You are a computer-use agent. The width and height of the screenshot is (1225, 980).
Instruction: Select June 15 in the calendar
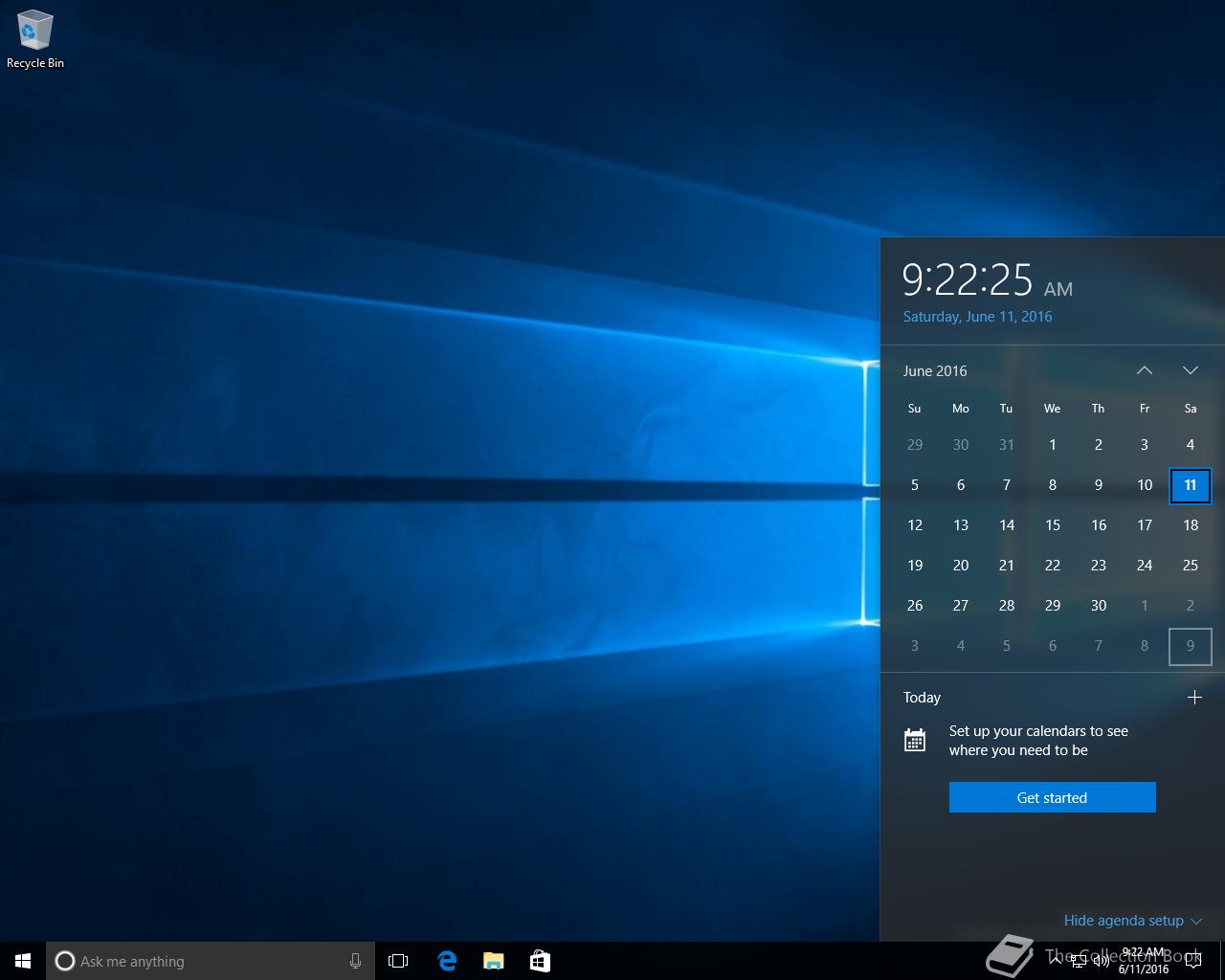(1053, 525)
